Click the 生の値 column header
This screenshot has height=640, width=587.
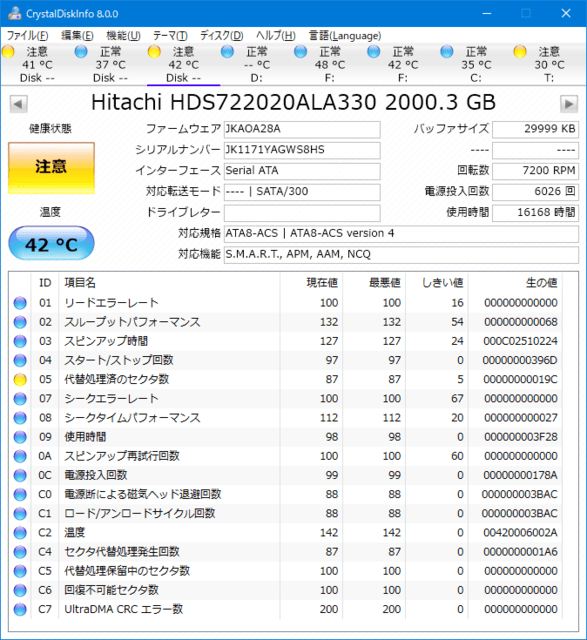point(541,282)
